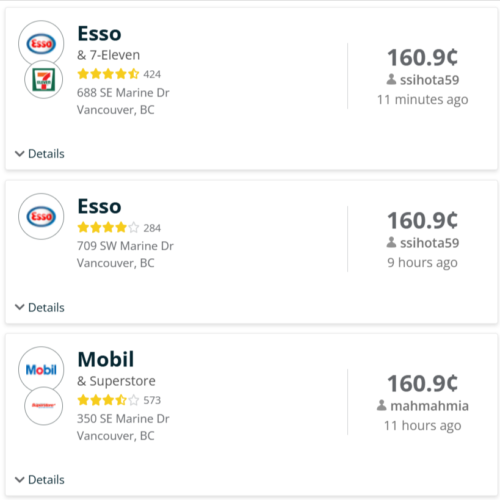Click the 573 ratings star row

(x=108, y=400)
